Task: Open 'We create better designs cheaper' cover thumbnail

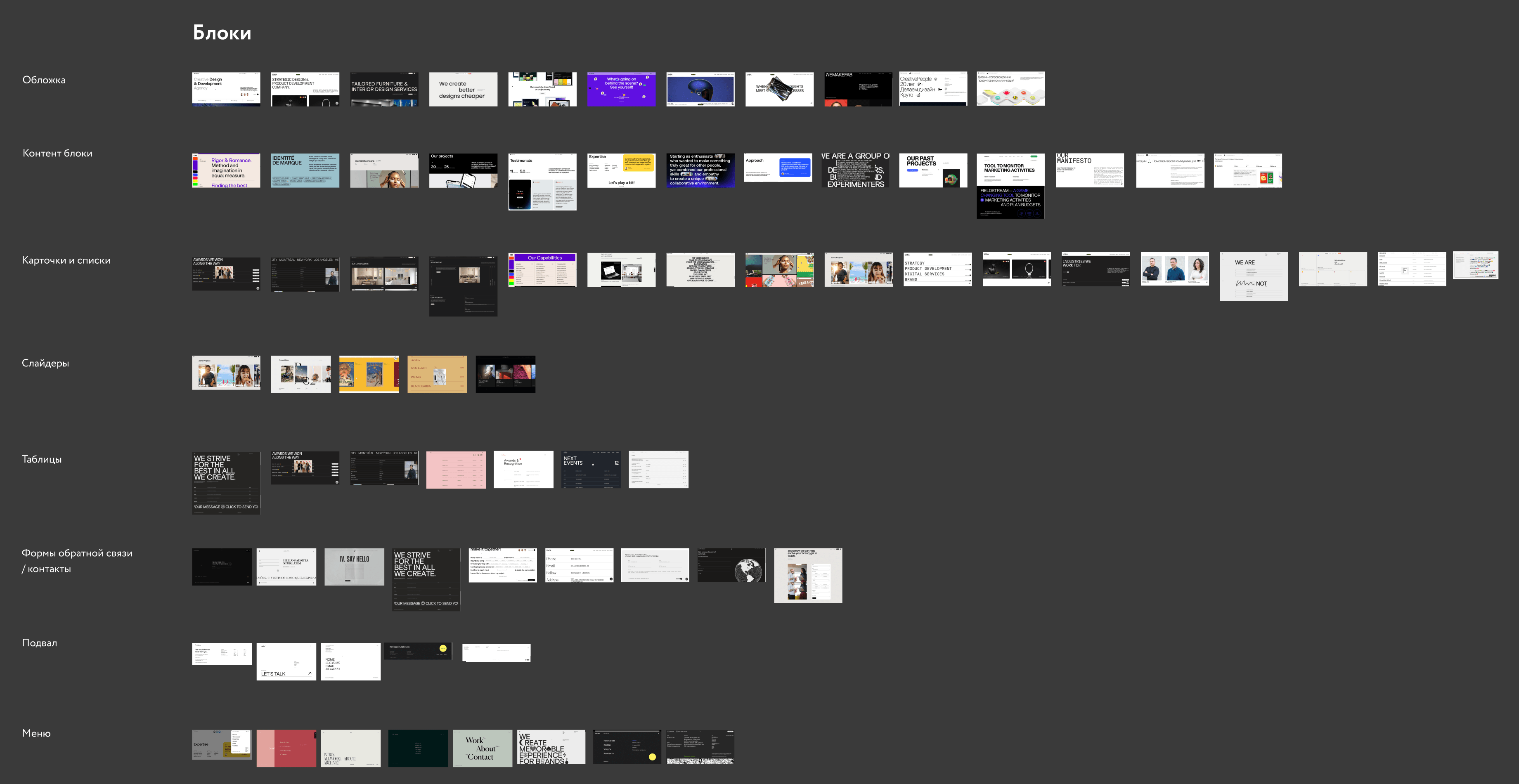Action: 463,90
